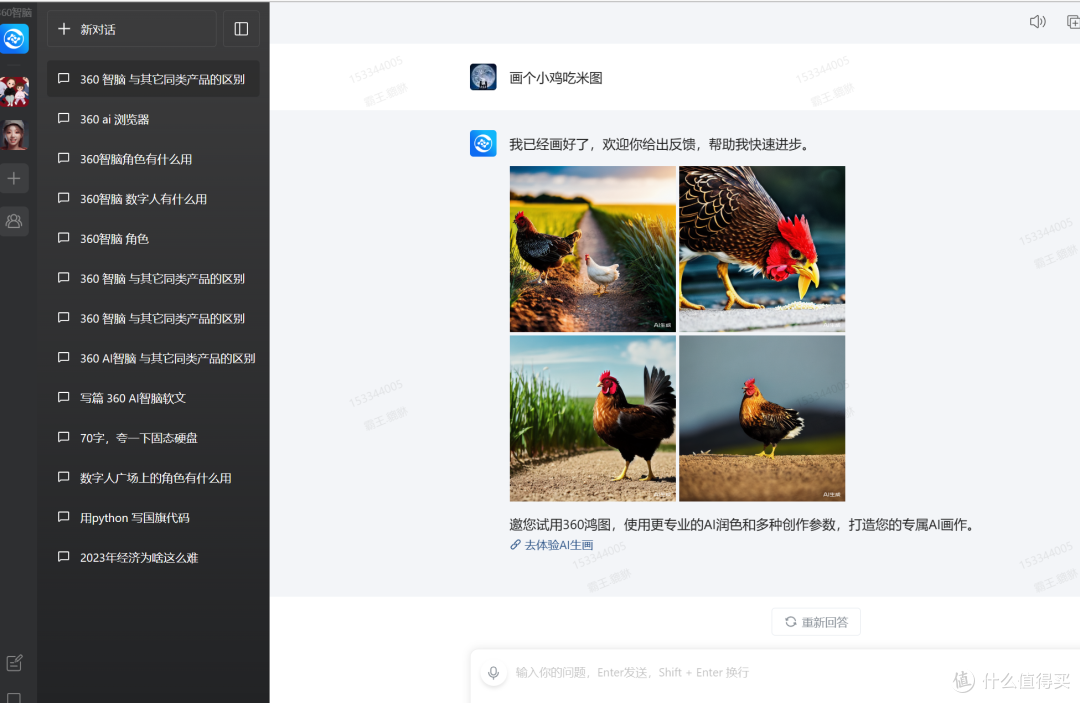Image resolution: width=1080 pixels, height=703 pixels.
Task: Click the chat bubble icon beside 2023年经济为啥这么难
Action: [63, 556]
